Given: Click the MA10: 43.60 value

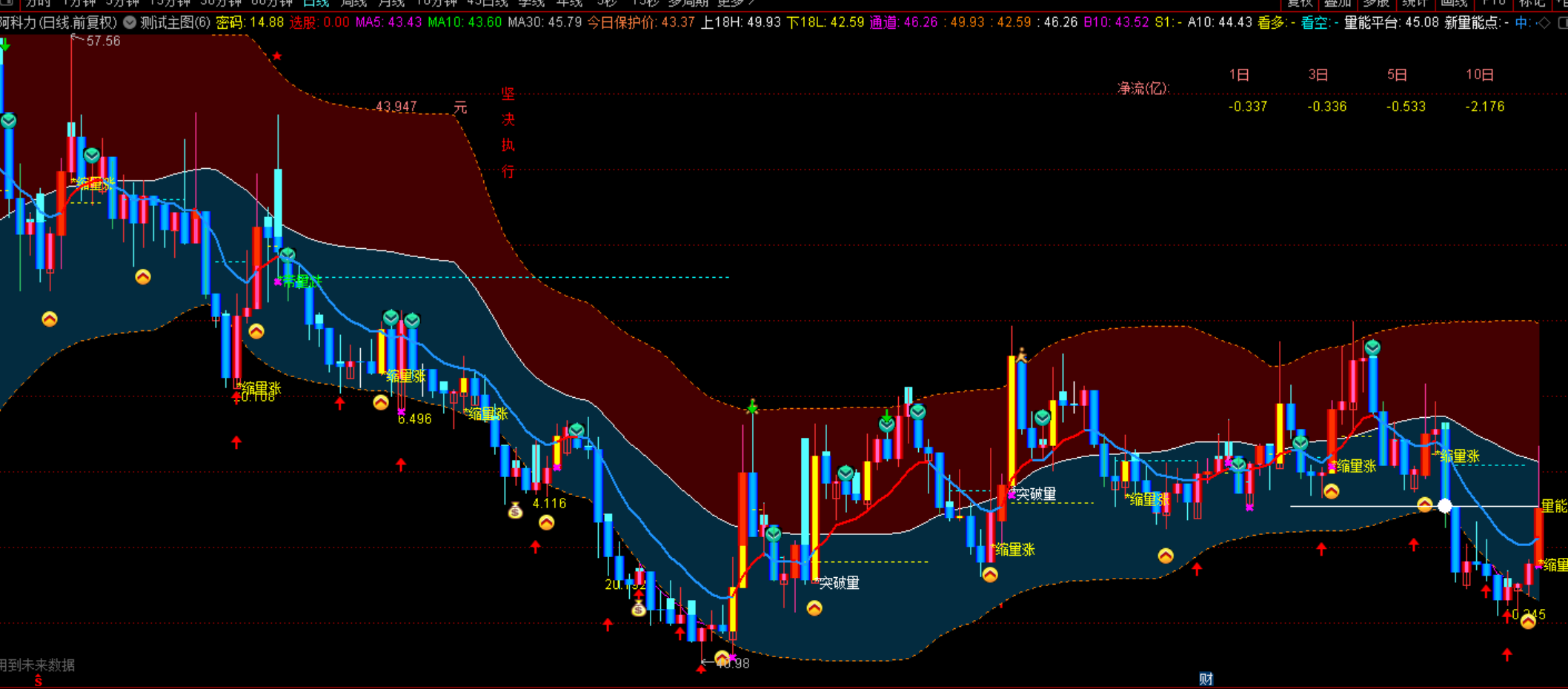Looking at the screenshot, I should click(x=465, y=22).
